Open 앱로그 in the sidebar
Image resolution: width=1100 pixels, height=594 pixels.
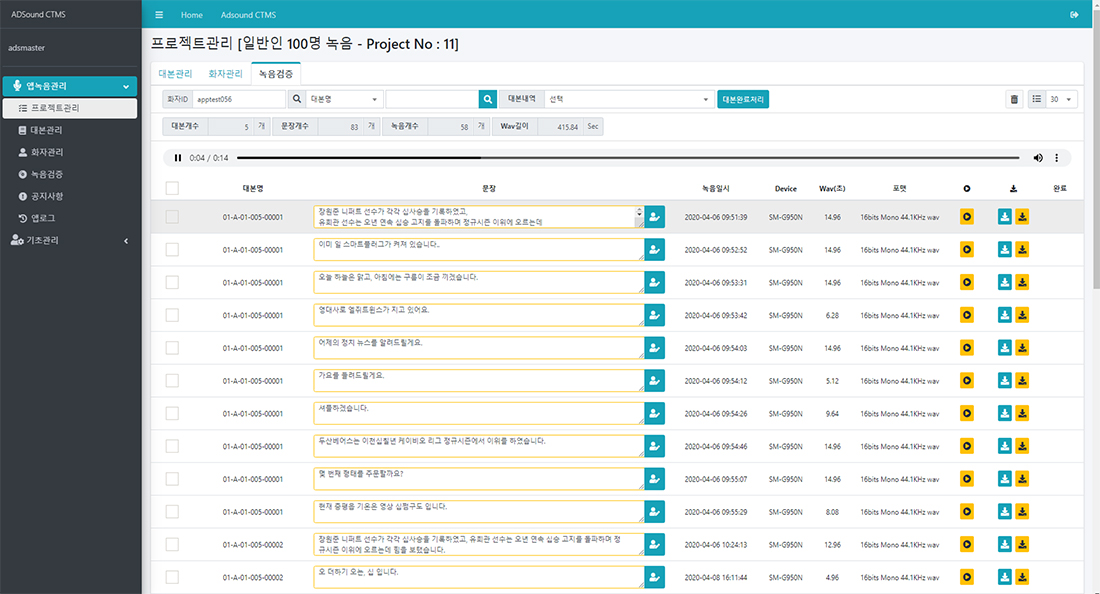tap(69, 218)
